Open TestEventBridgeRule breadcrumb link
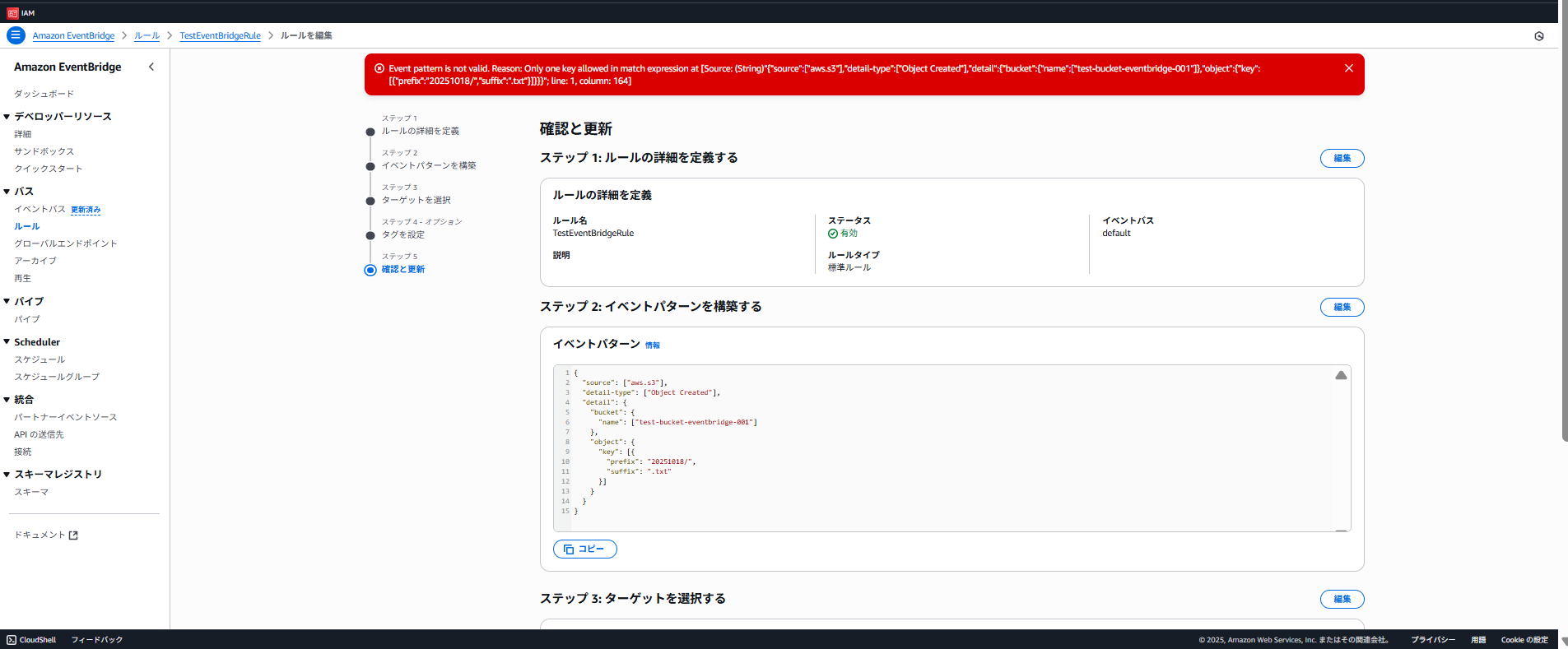 point(220,36)
